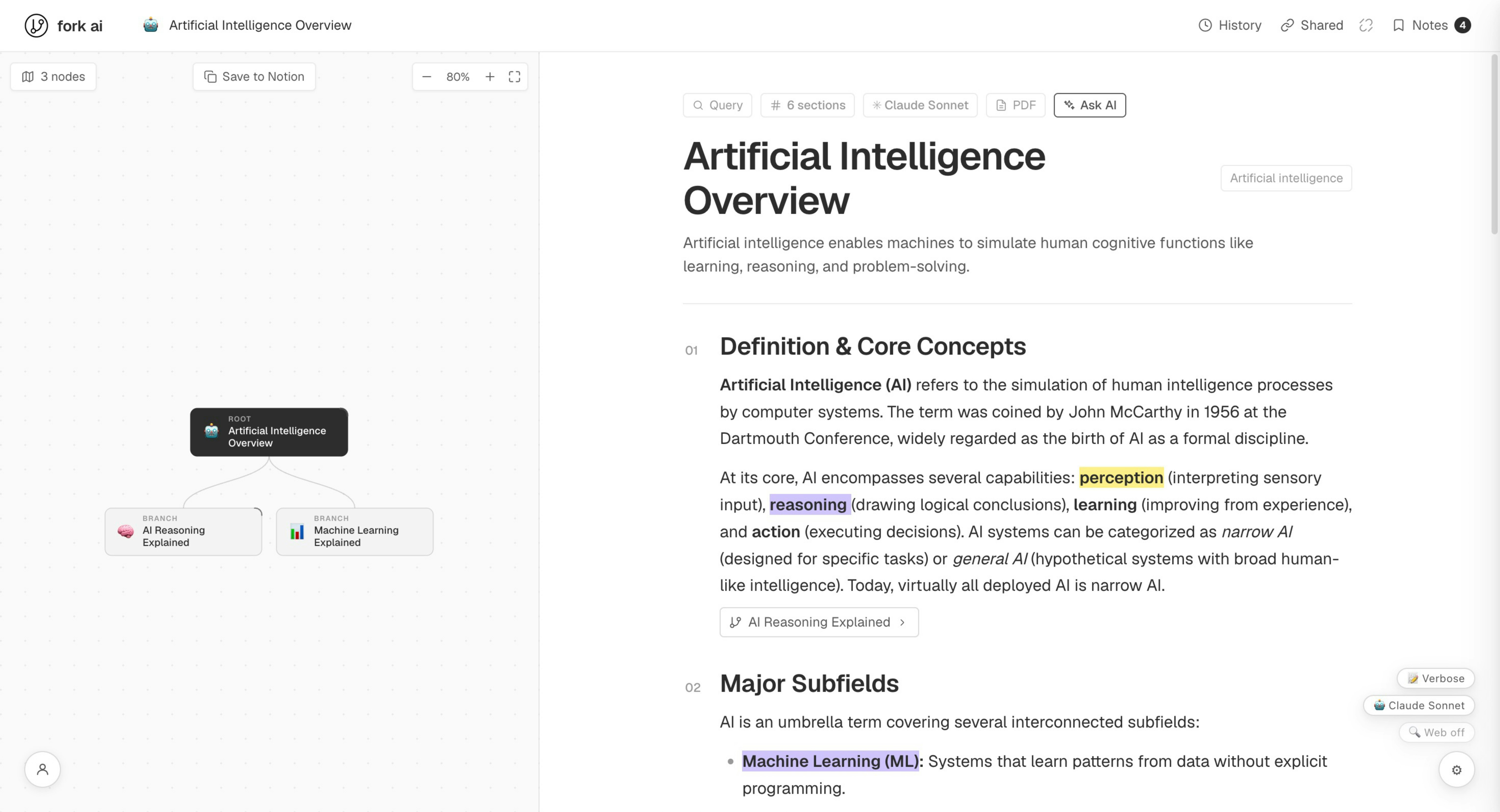
Task: Open the user profile button
Action: 43,769
